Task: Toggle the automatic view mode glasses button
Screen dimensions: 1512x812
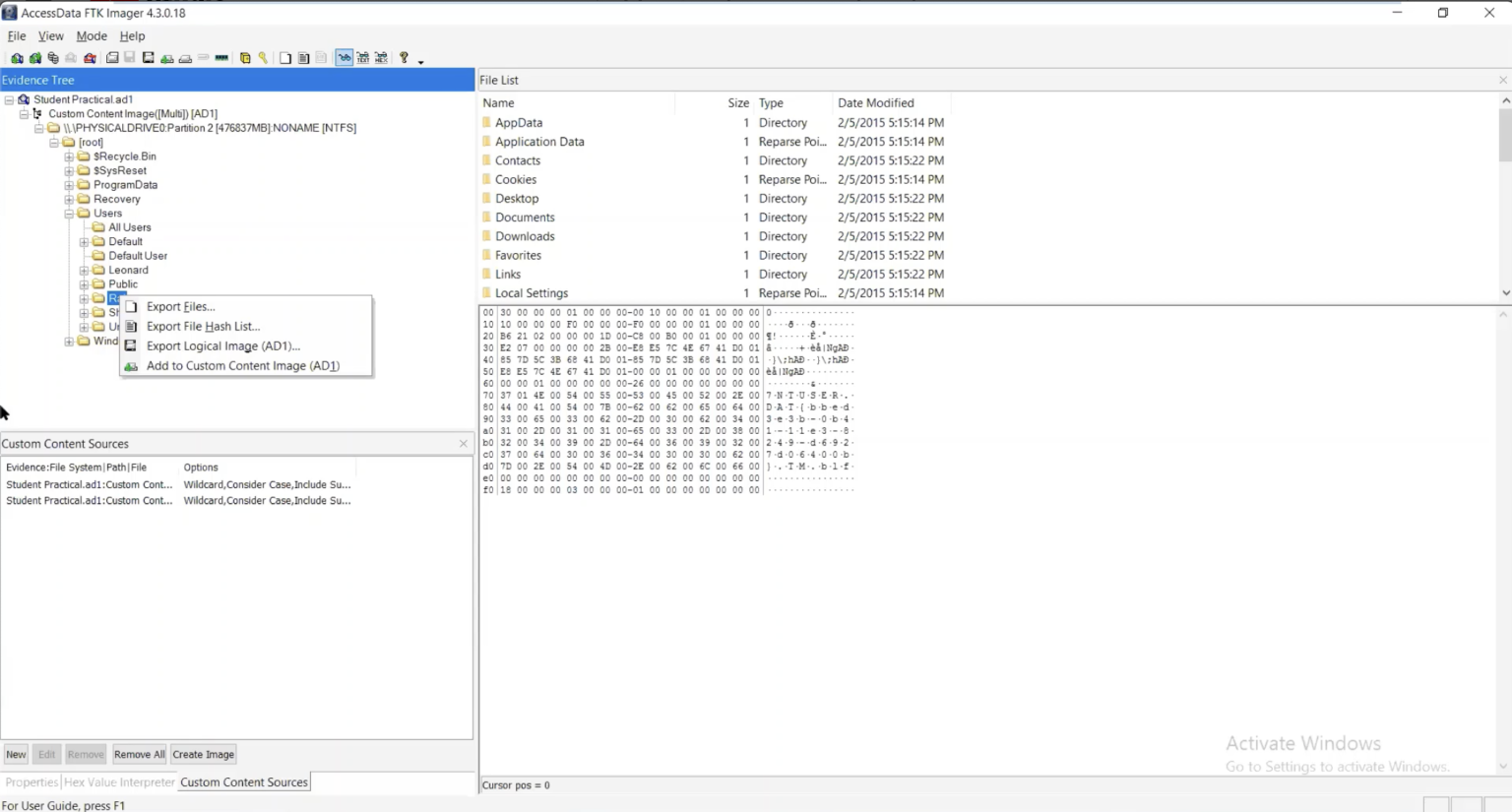Action: [344, 57]
